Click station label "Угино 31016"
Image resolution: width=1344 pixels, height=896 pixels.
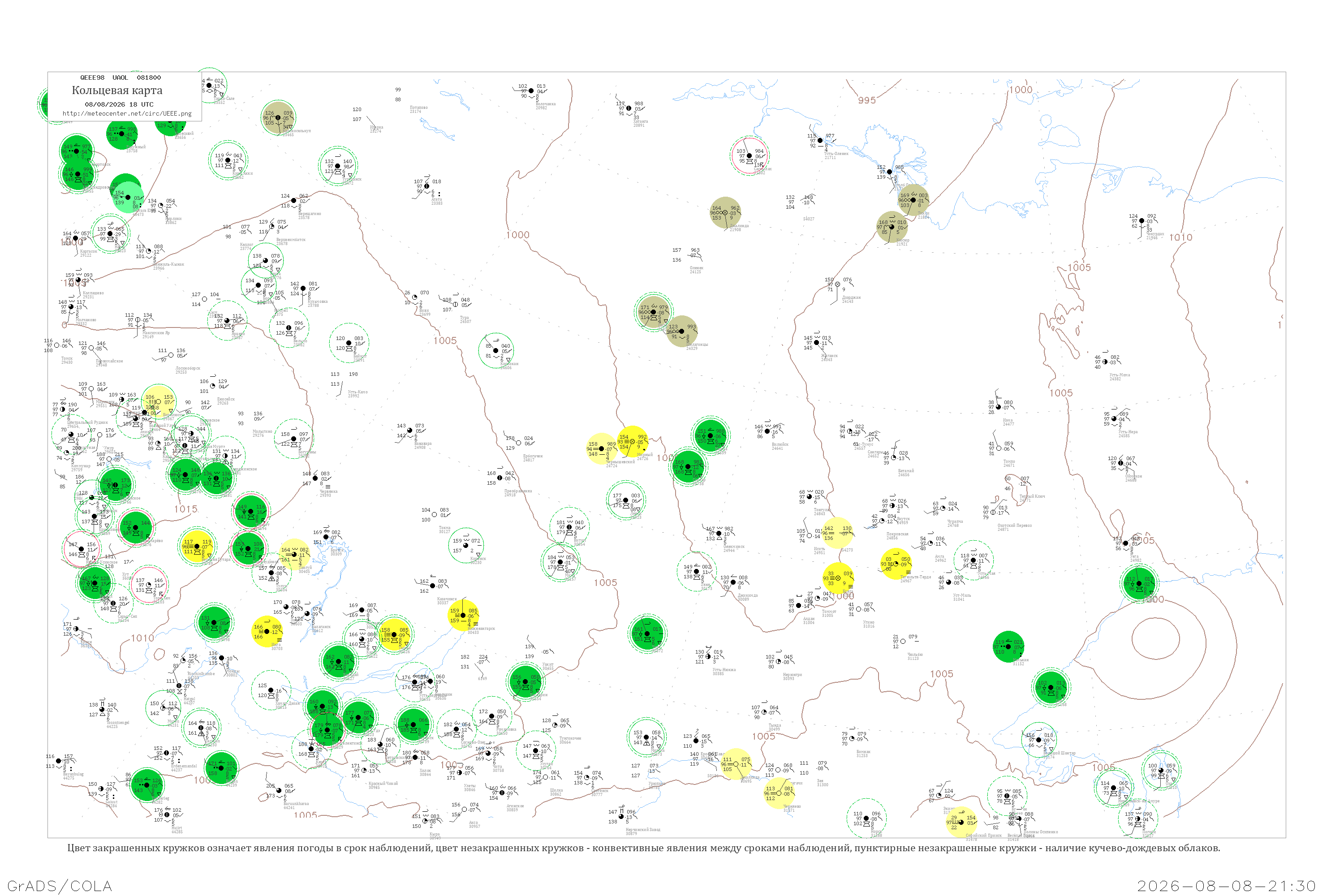(868, 624)
